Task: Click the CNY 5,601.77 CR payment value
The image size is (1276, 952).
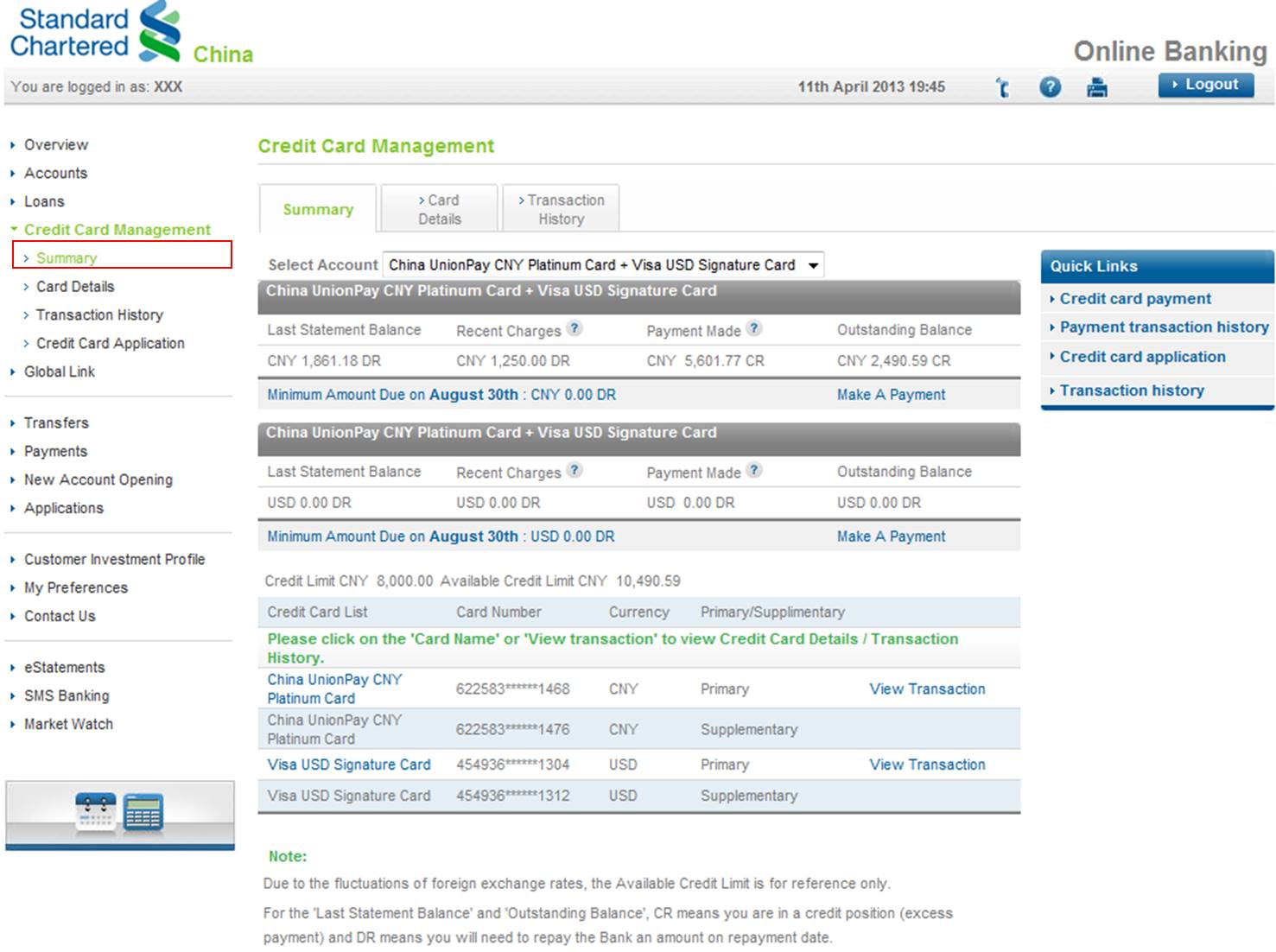Action: coord(705,361)
